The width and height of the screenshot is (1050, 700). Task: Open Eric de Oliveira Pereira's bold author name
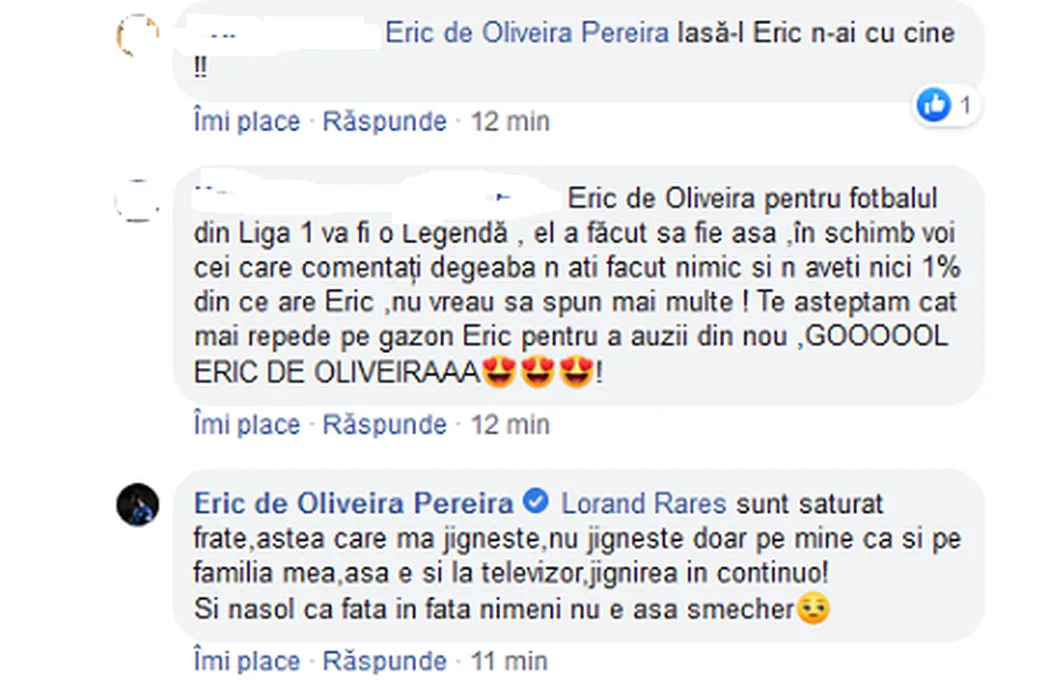click(354, 503)
